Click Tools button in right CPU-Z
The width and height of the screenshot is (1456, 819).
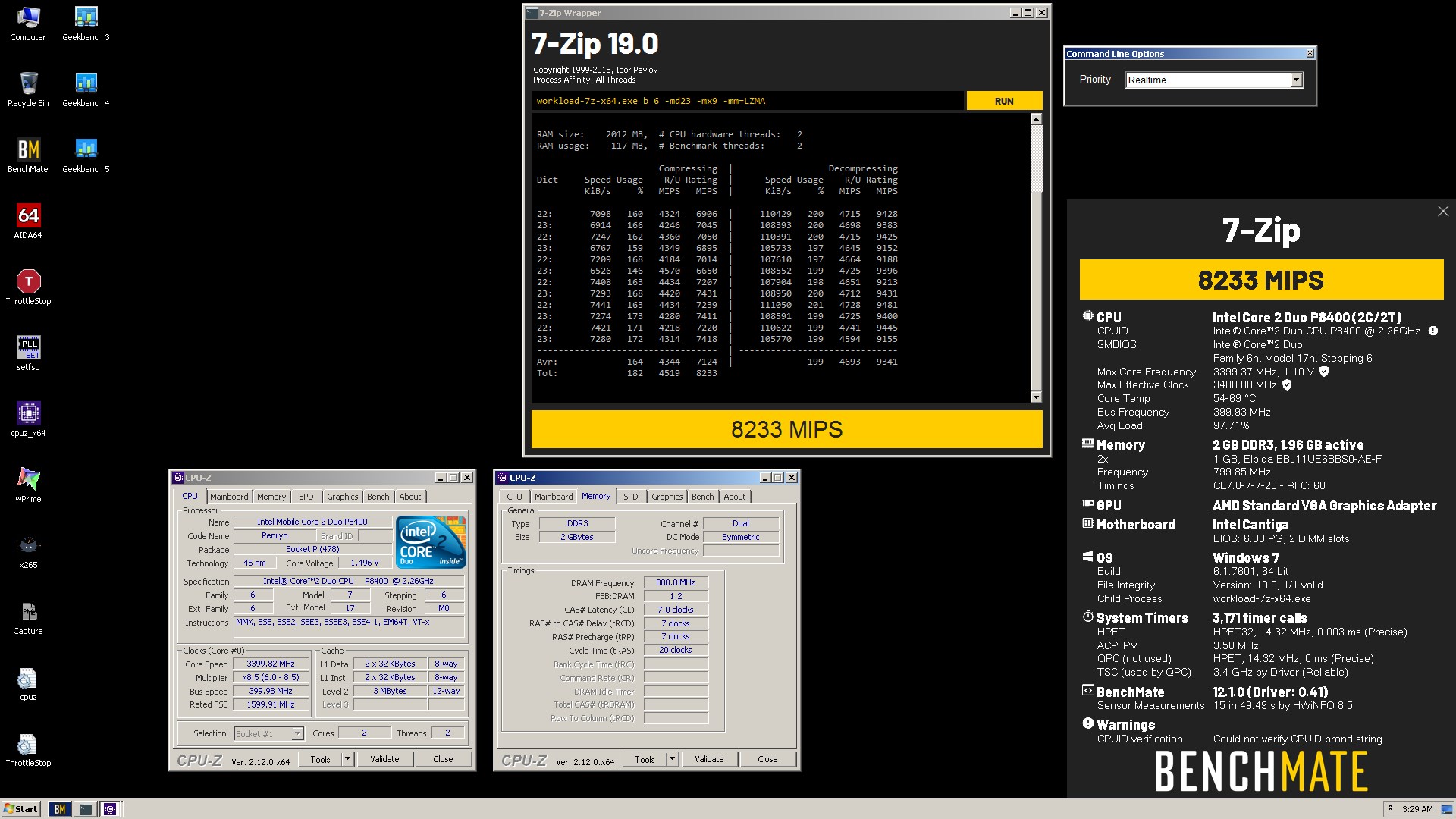pos(645,759)
